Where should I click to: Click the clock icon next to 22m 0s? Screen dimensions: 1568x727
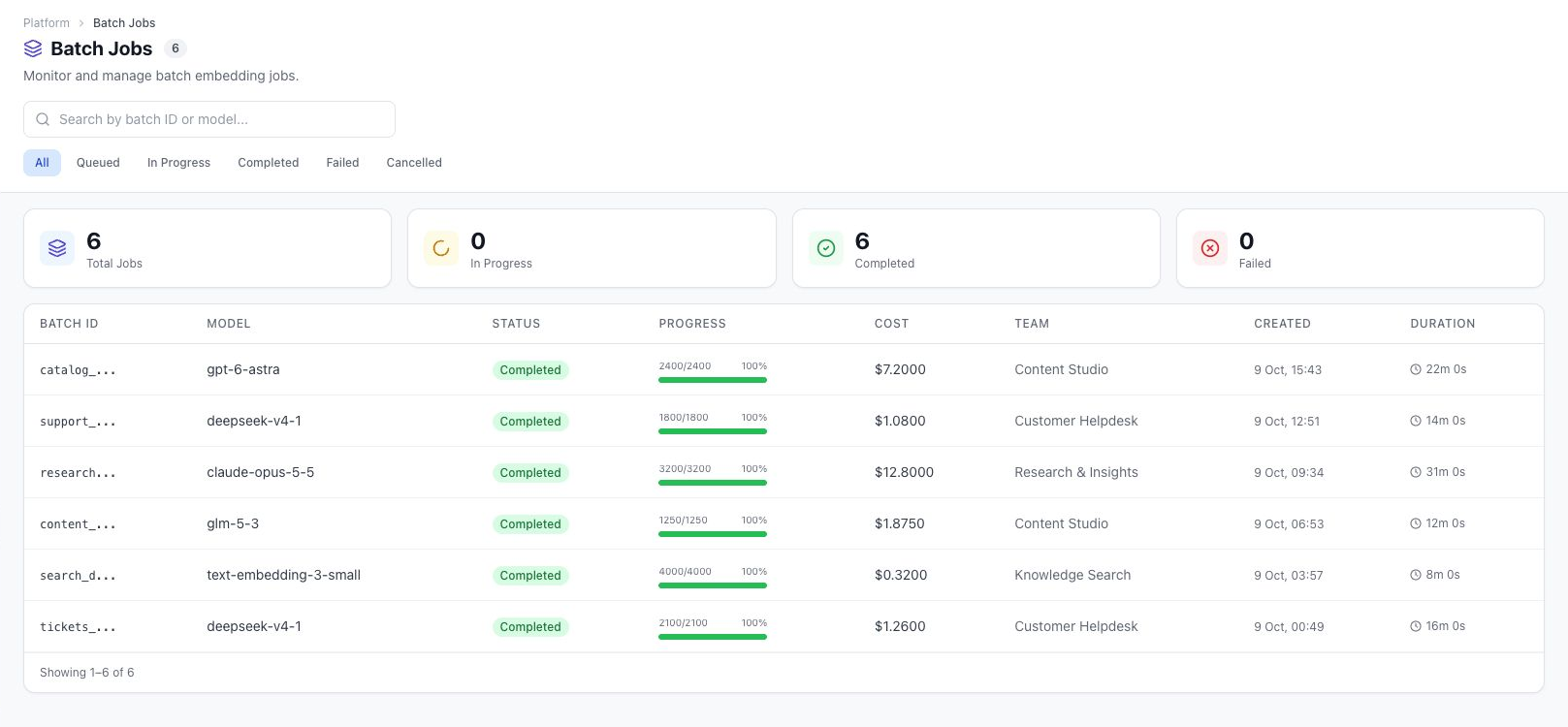tap(1416, 369)
